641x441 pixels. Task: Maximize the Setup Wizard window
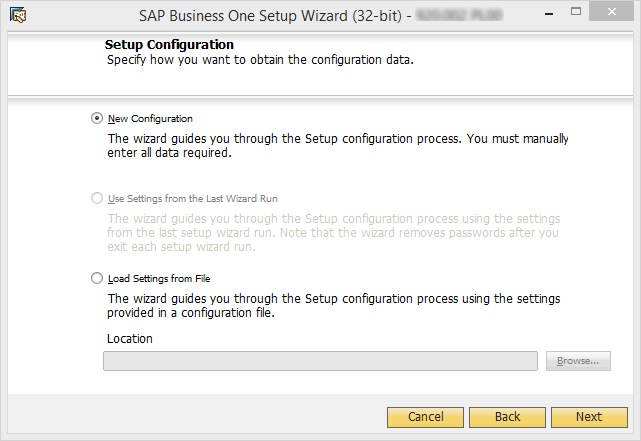(576, 12)
